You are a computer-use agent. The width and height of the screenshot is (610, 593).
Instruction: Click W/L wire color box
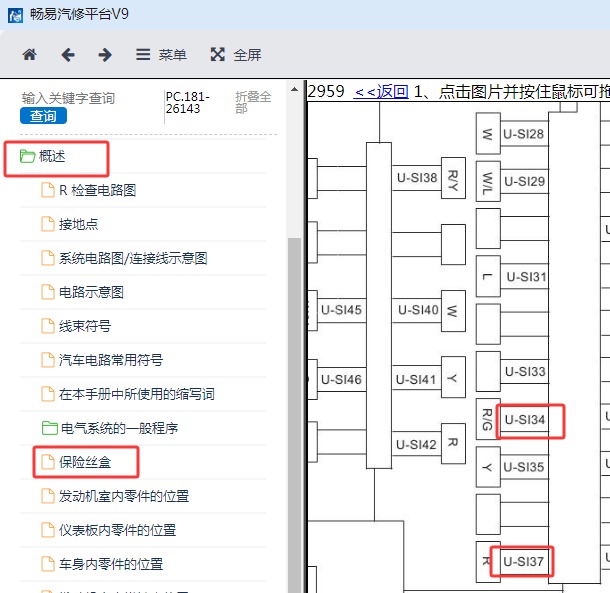tap(488, 181)
